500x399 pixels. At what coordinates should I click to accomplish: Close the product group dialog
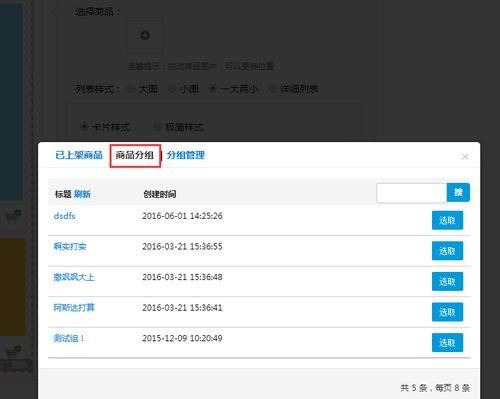[x=465, y=157]
